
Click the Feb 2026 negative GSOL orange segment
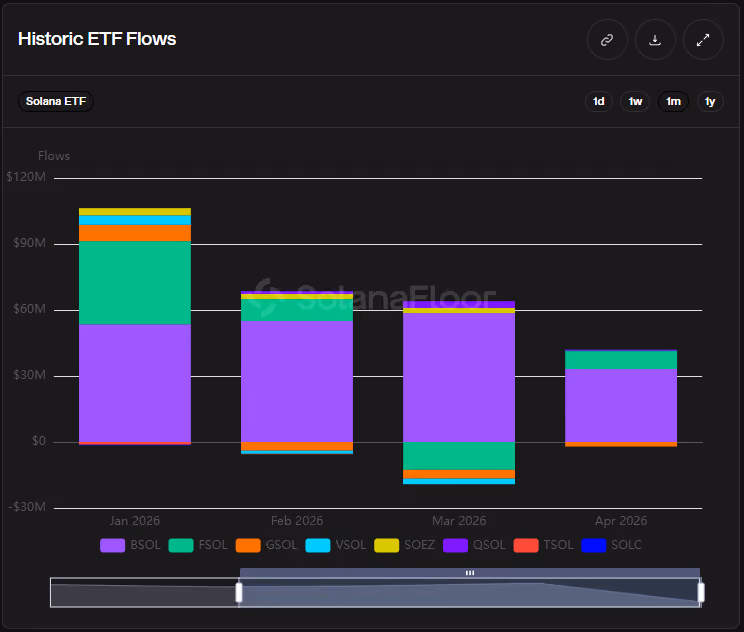tap(297, 446)
